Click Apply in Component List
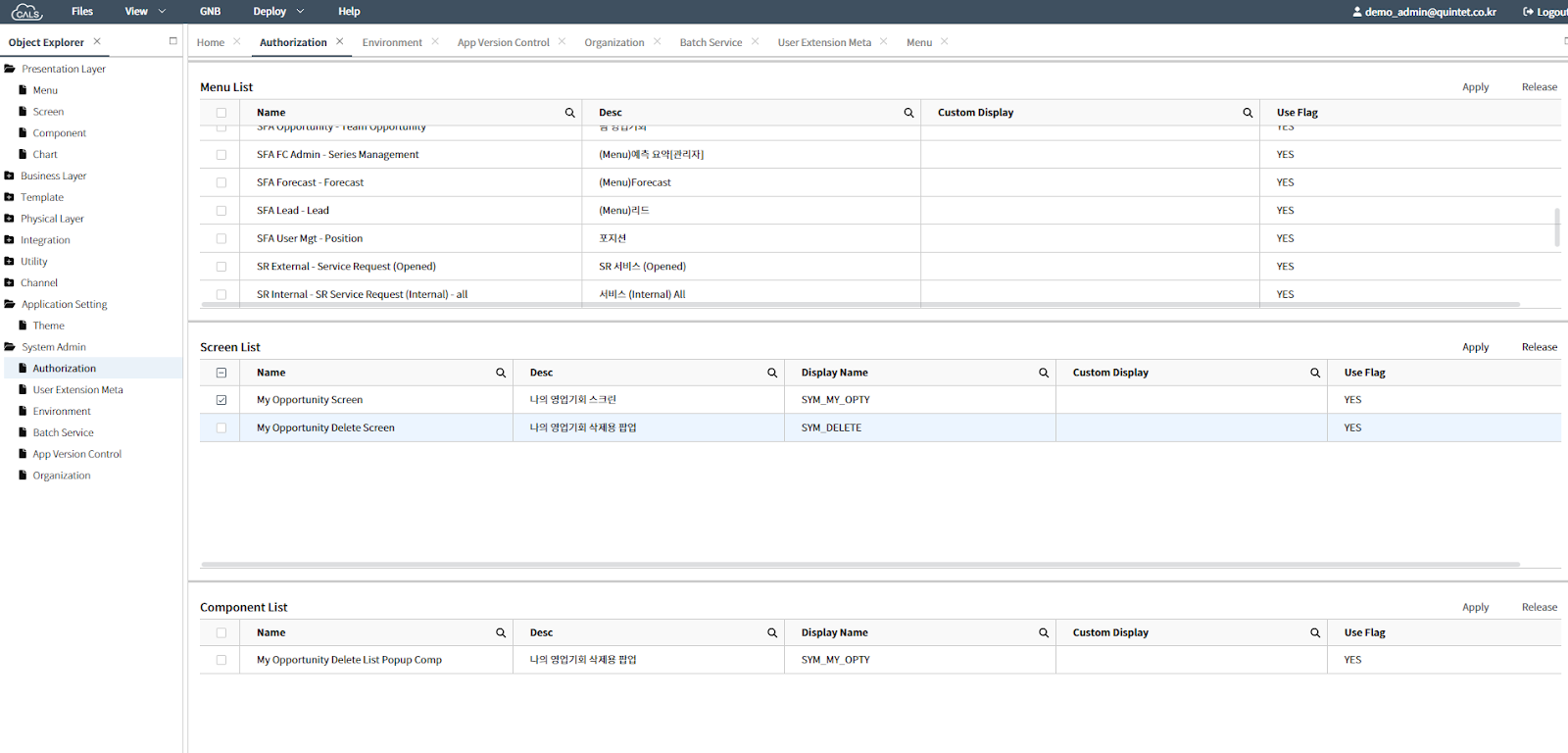Image resolution: width=1568 pixels, height=753 pixels. click(1475, 608)
